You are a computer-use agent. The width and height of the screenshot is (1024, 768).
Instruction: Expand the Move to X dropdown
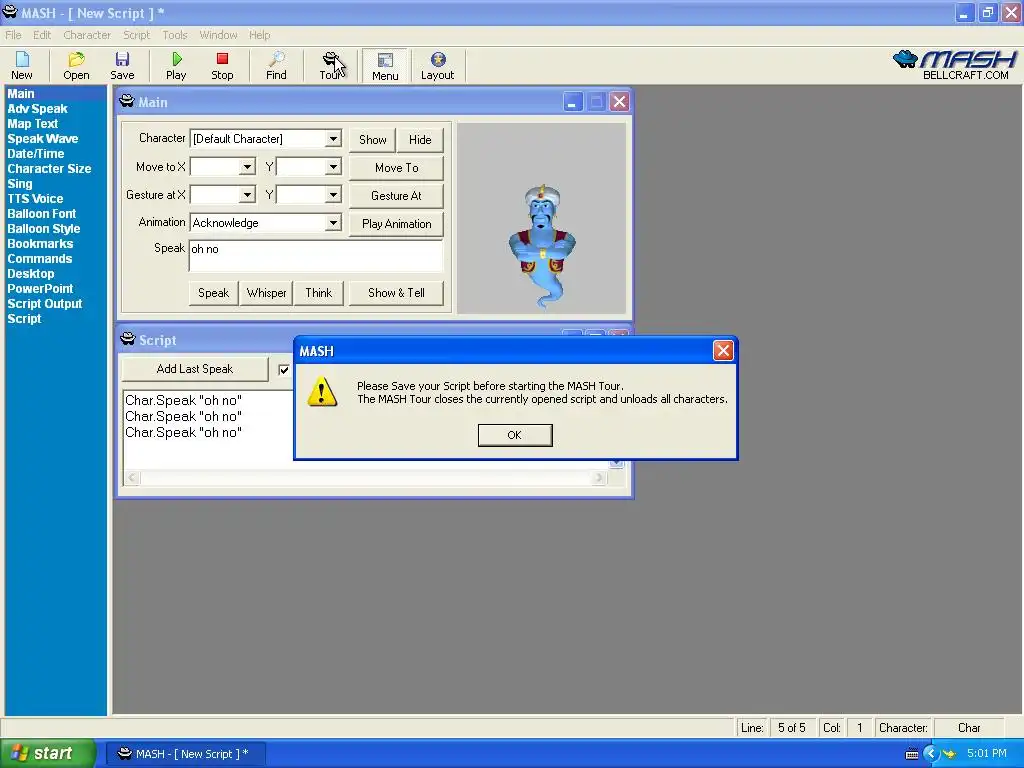247,167
